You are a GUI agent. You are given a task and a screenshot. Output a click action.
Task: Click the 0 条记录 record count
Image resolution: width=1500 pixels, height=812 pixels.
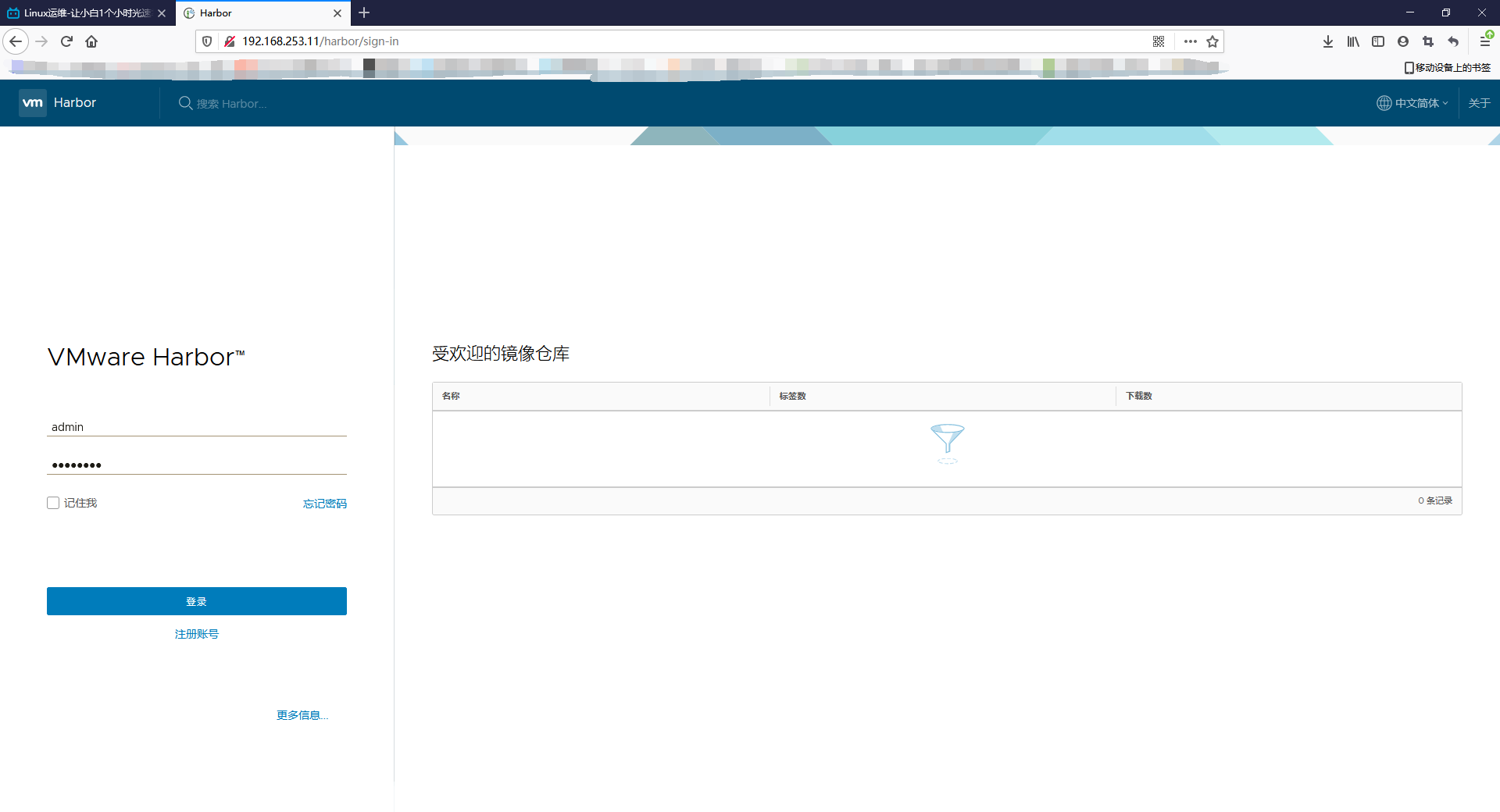point(1435,500)
